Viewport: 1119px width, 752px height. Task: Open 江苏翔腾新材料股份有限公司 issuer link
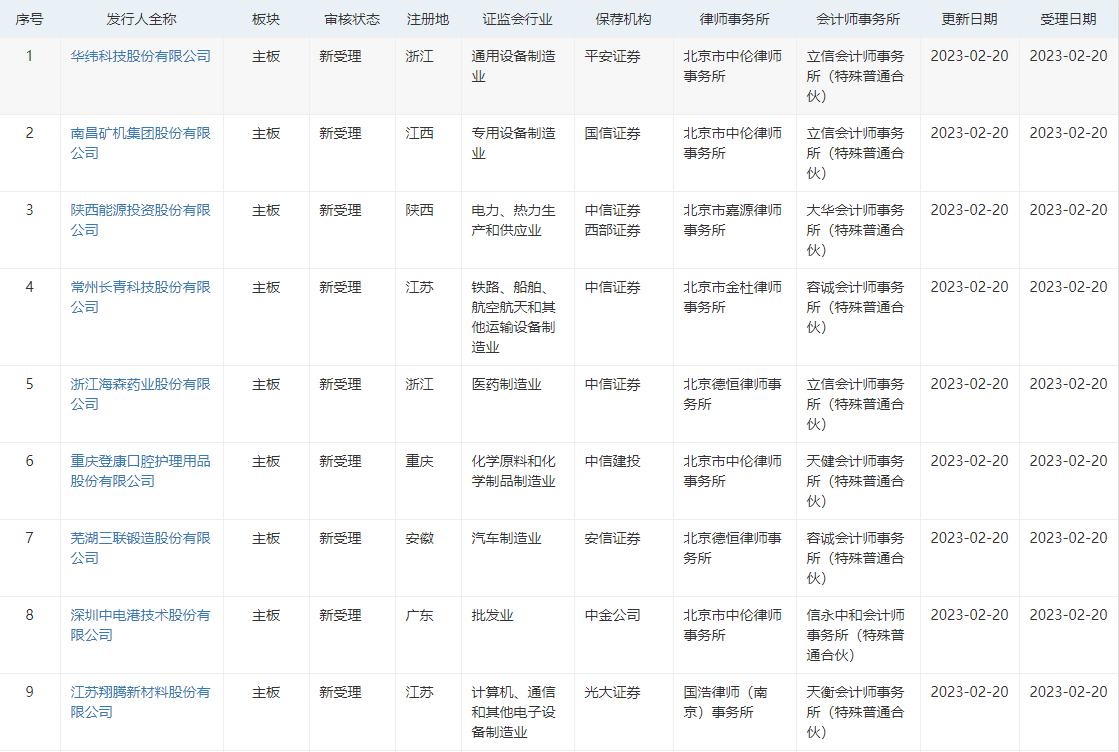click(141, 703)
